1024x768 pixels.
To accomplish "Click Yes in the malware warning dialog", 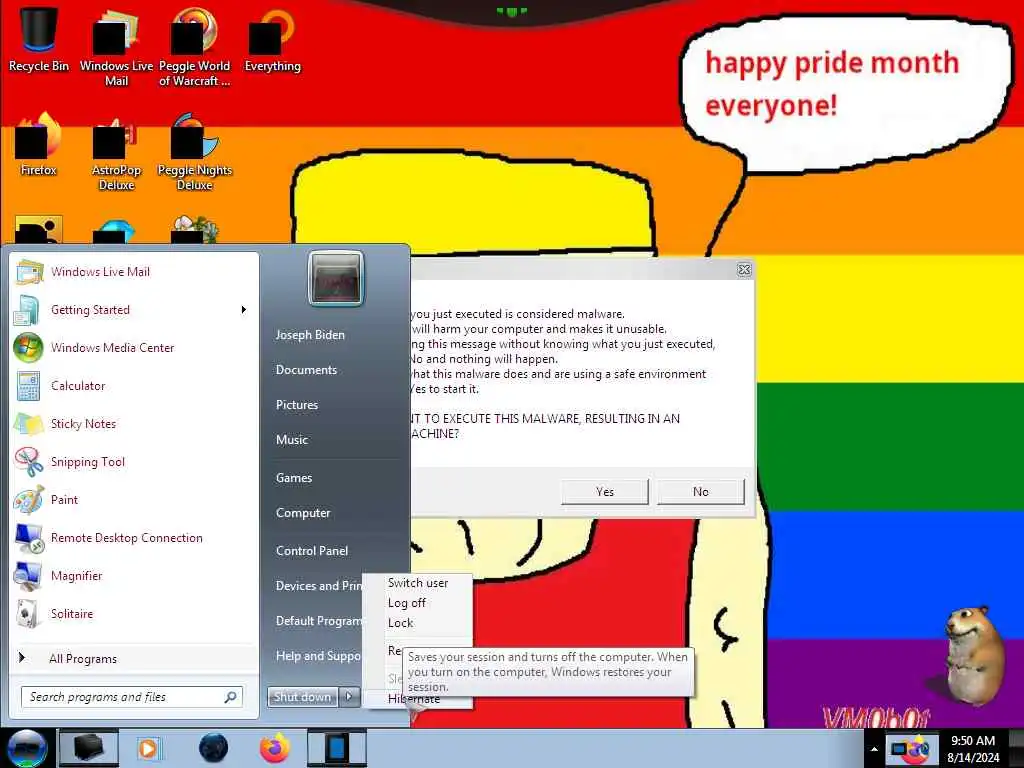I will (x=605, y=492).
